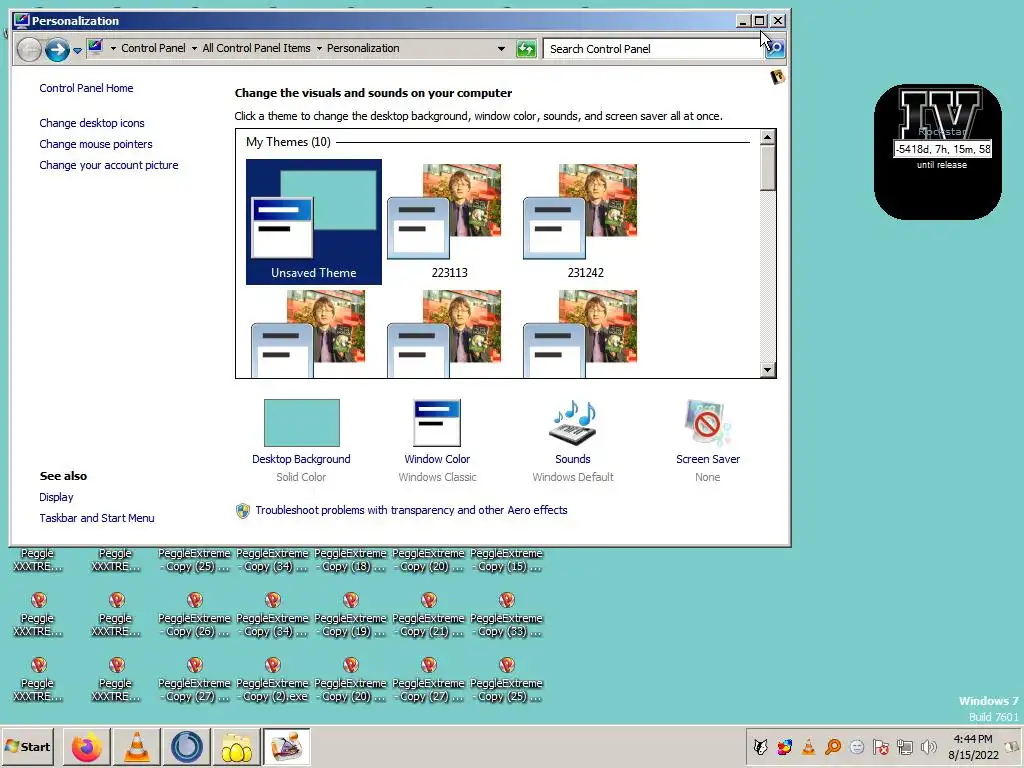
Task: Select the Control Panel breadcrumb
Action: [x=153, y=48]
